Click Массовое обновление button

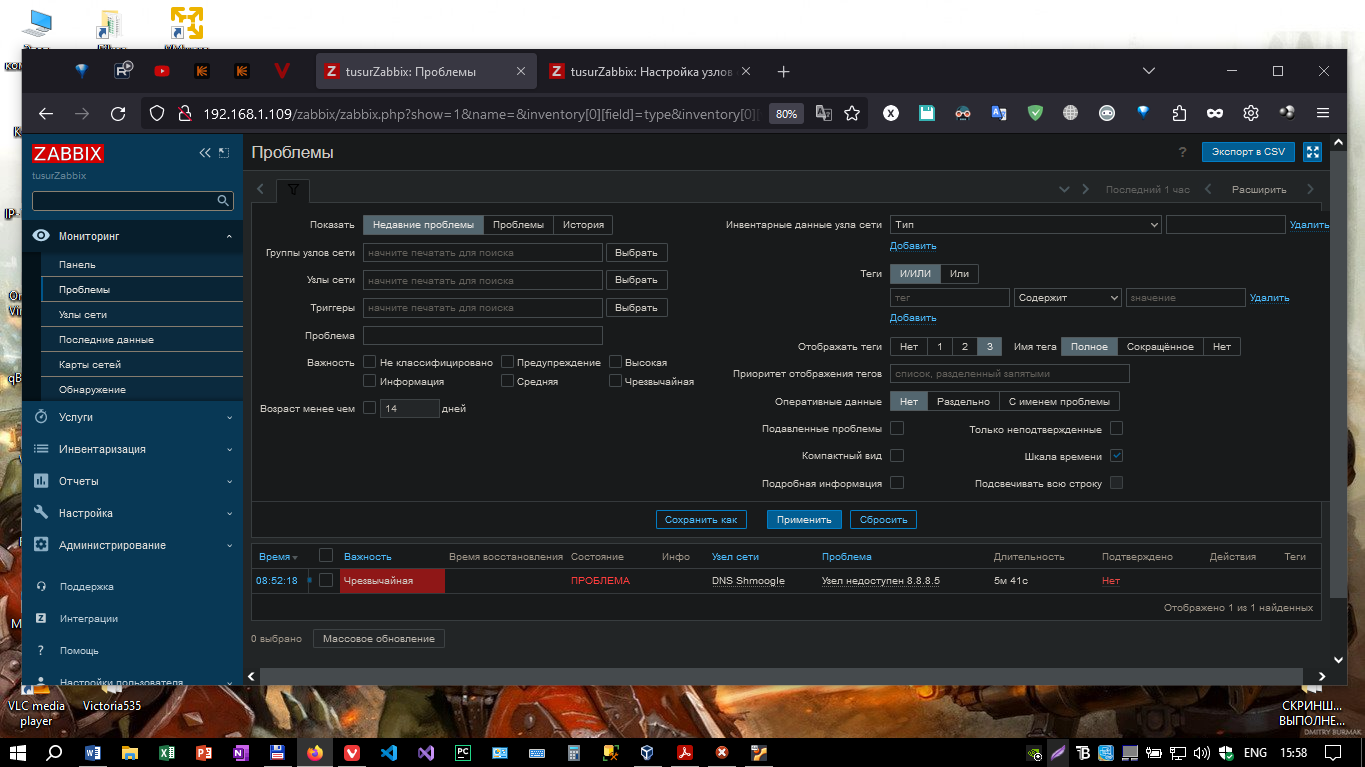click(x=379, y=638)
